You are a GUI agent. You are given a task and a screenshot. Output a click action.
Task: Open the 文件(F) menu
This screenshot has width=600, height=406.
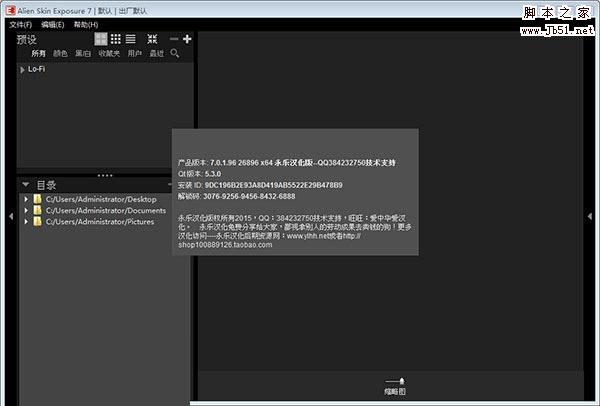point(21,25)
